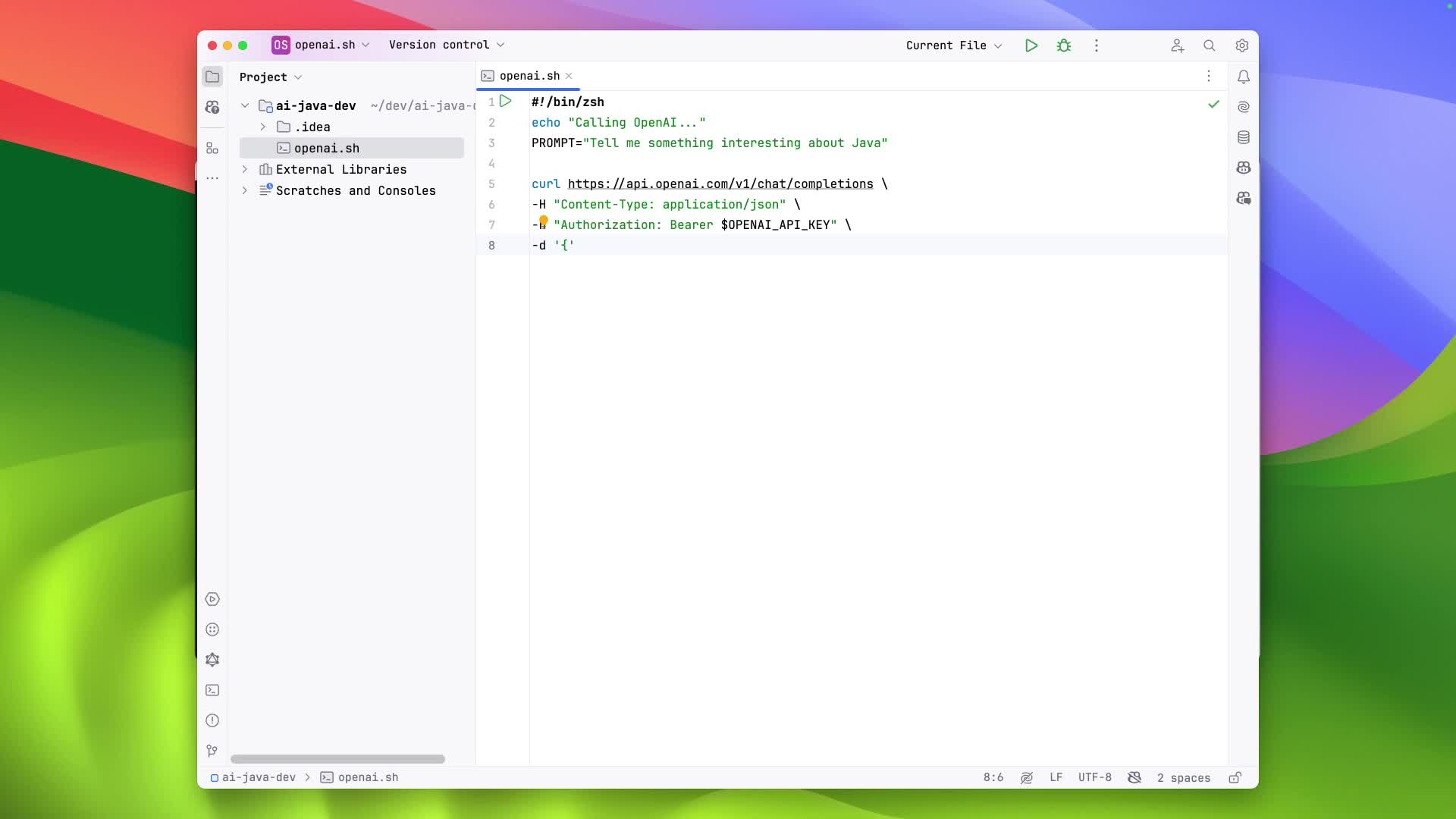
Task: Select openai.sh in the project tree
Action: tap(352, 148)
